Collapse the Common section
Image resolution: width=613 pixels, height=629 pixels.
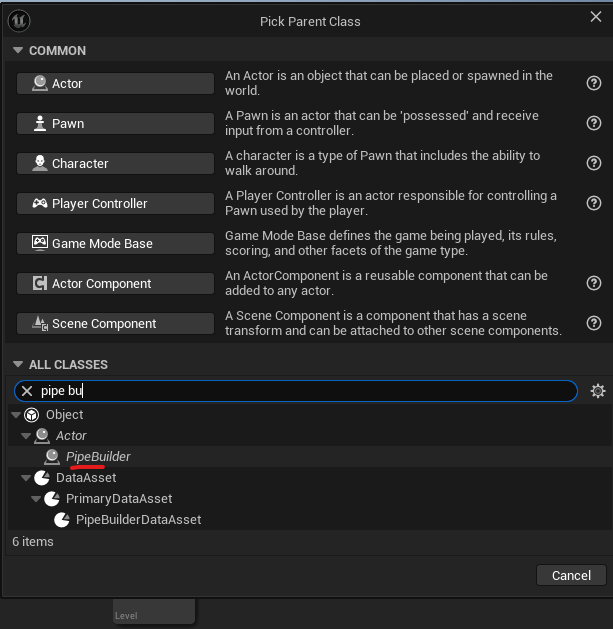(x=18, y=51)
